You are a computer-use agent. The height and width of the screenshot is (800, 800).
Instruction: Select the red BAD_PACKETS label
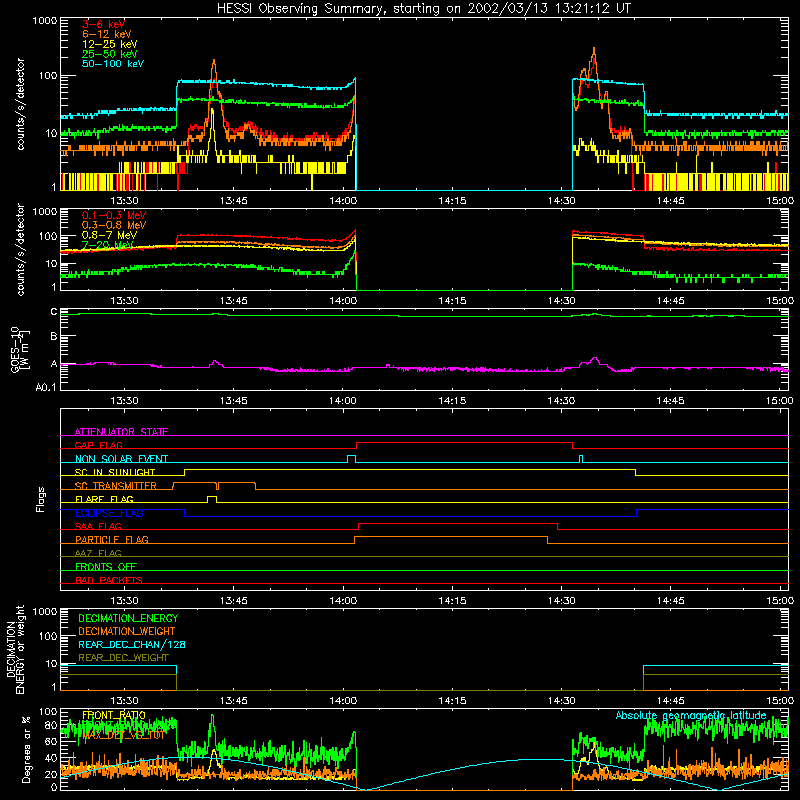pyautogui.click(x=109, y=580)
